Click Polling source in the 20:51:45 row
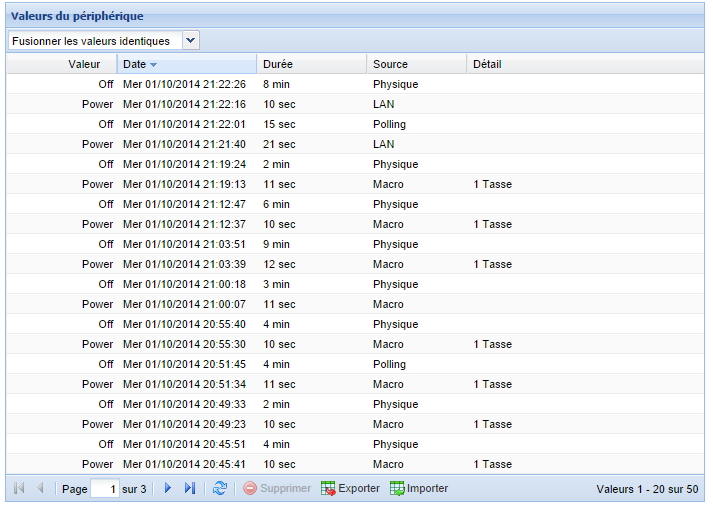This screenshot has height=508, width=713. click(x=389, y=364)
